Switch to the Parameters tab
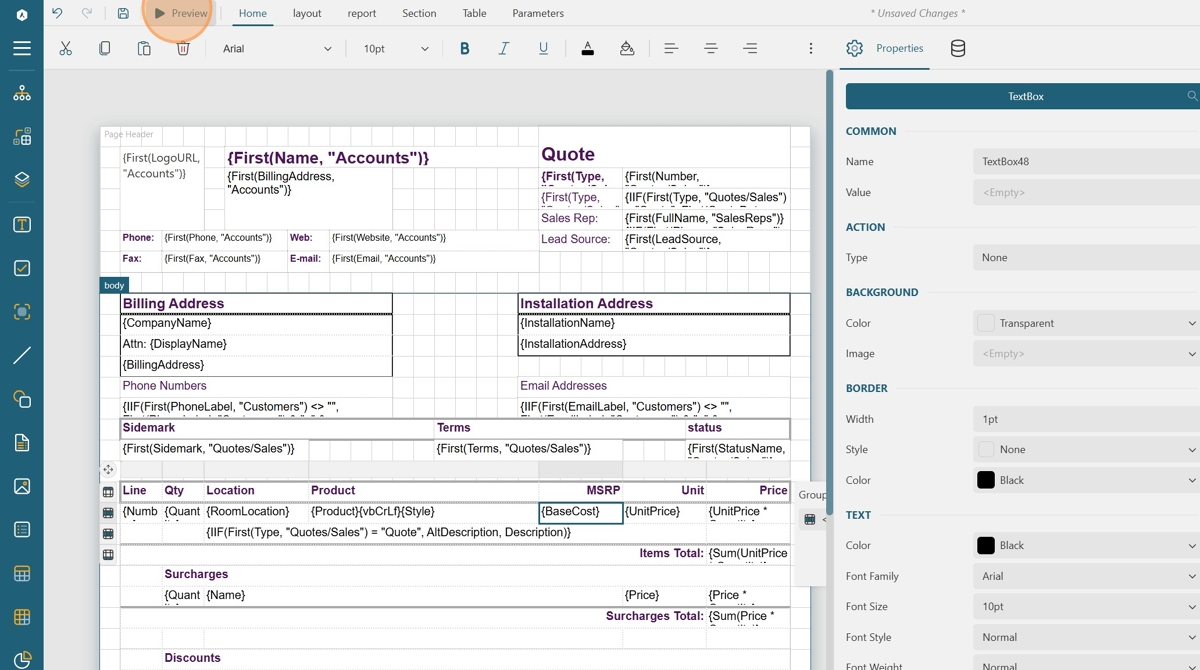 pyautogui.click(x=537, y=13)
